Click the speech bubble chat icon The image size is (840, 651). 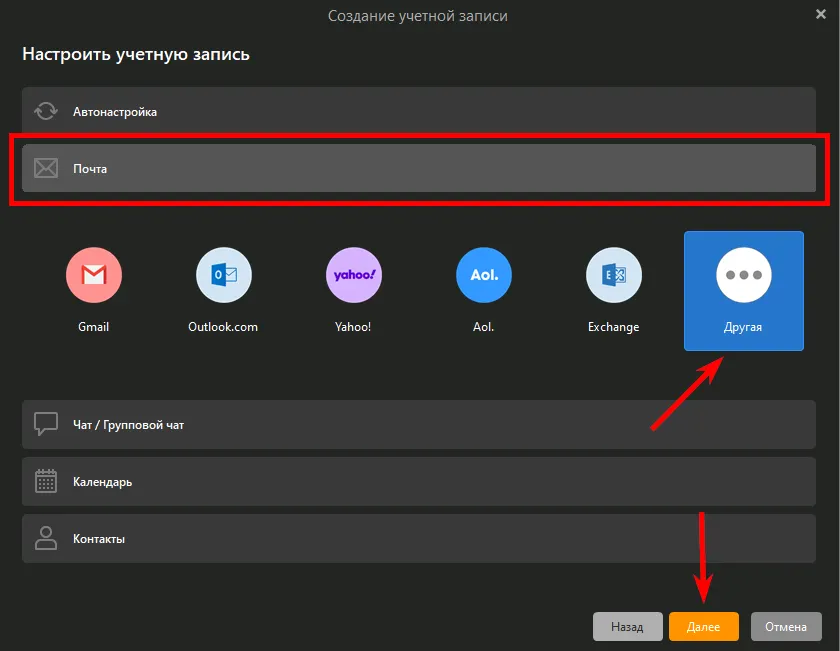click(46, 424)
